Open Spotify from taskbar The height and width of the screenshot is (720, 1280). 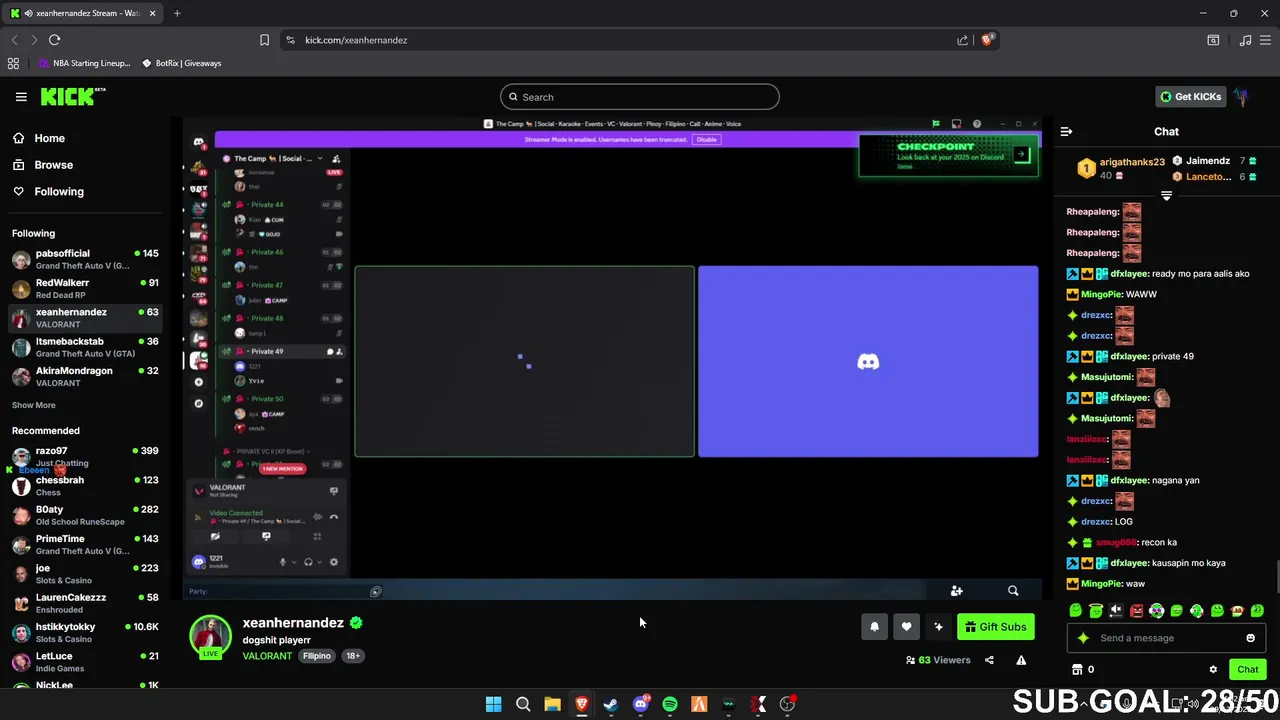coord(670,704)
